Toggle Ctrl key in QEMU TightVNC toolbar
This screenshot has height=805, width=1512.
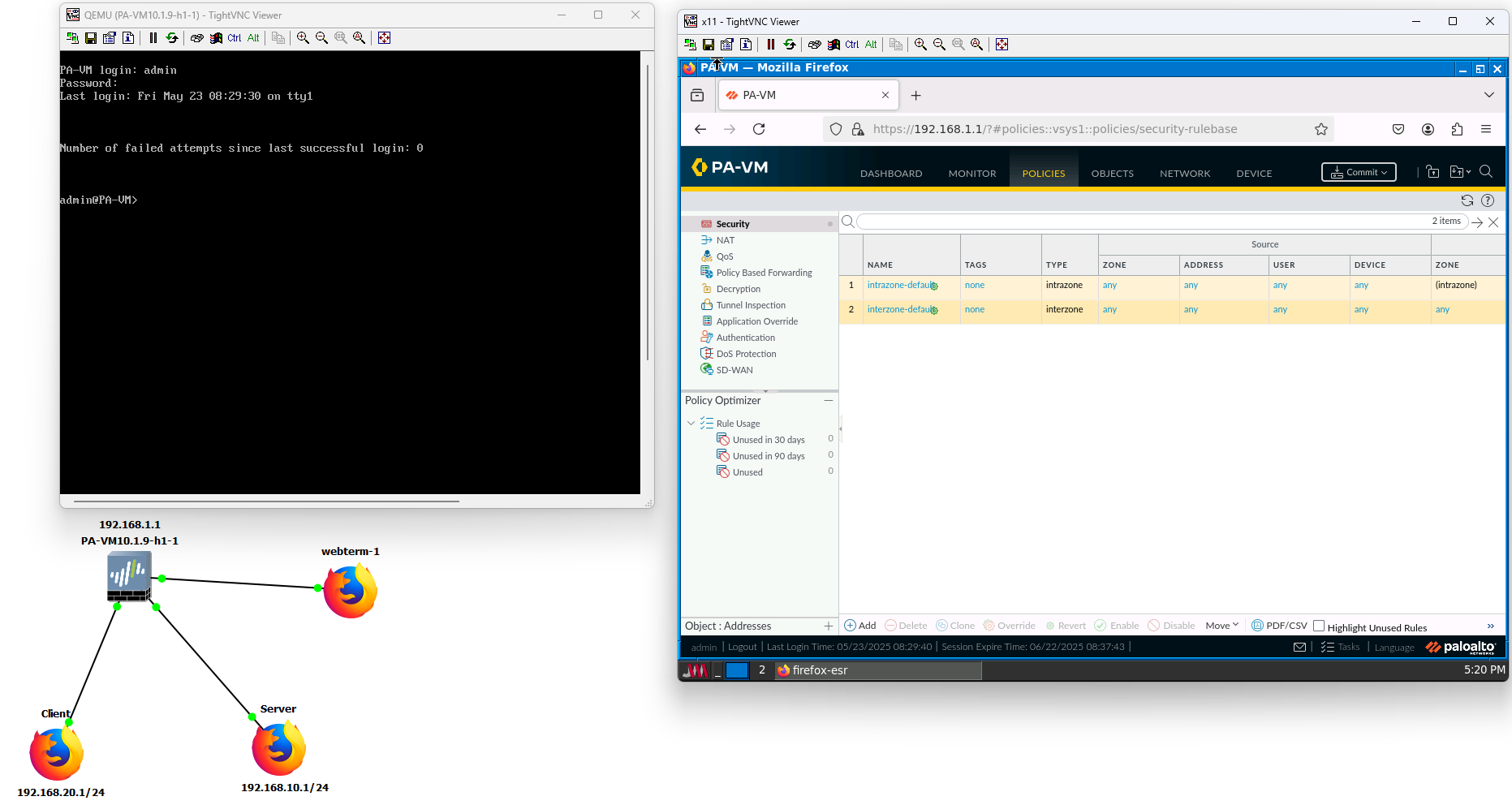(235, 38)
